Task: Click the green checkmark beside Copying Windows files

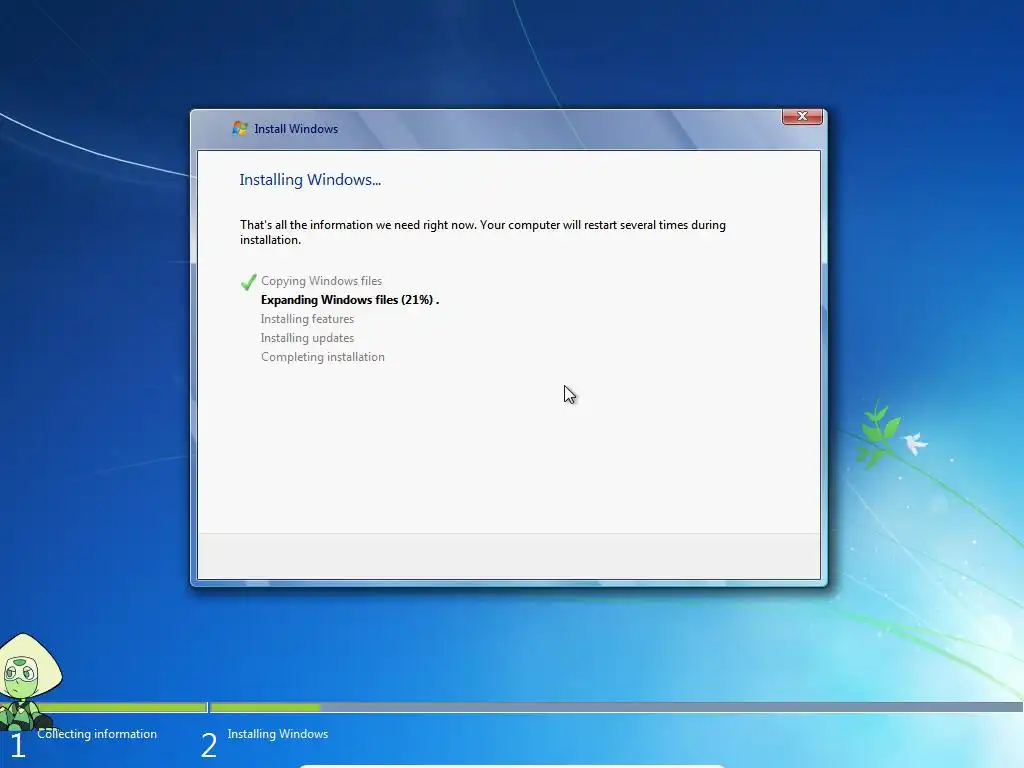Action: pos(248,282)
